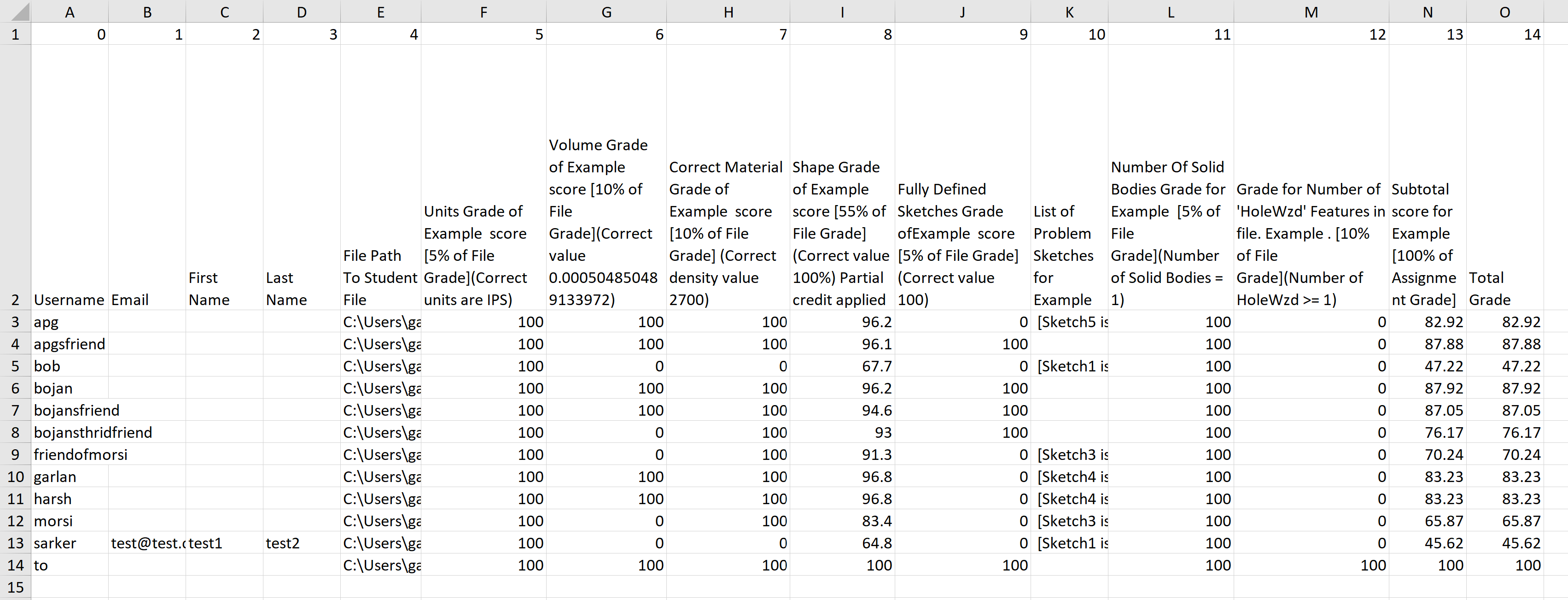The image size is (1568, 600).
Task: Click row 8 header
Action: (x=15, y=432)
